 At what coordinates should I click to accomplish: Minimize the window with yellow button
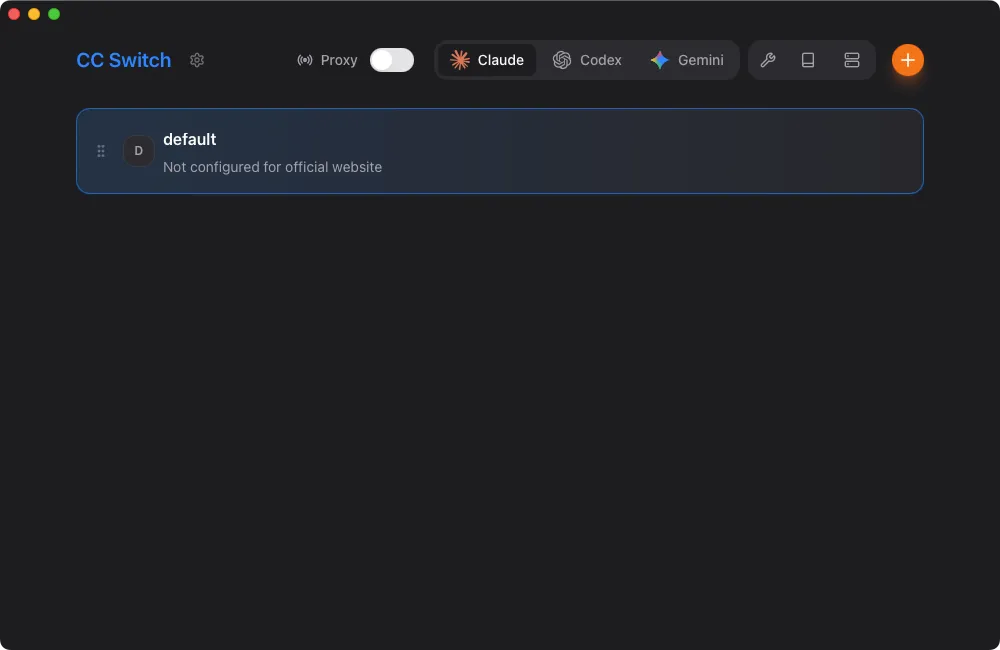pos(34,14)
